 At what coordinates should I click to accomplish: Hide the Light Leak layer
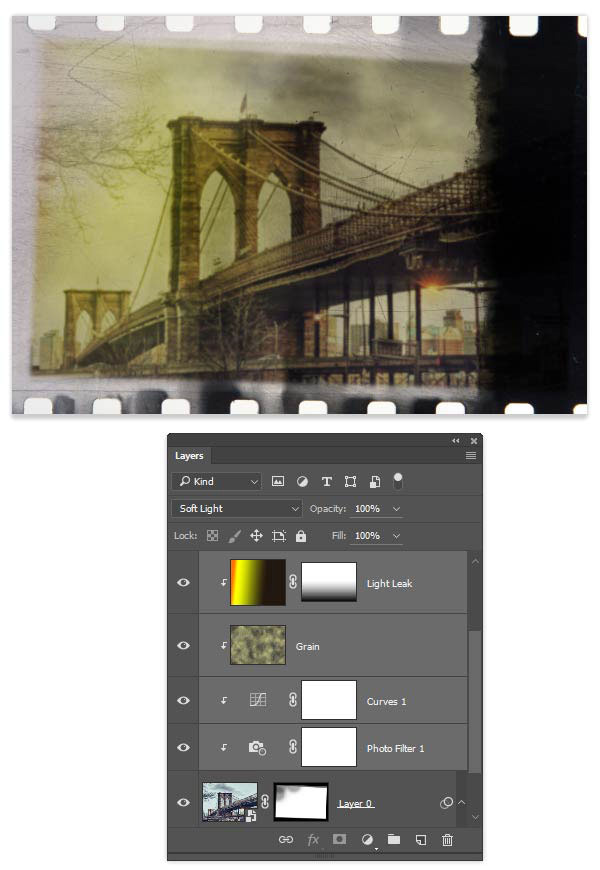click(x=183, y=583)
